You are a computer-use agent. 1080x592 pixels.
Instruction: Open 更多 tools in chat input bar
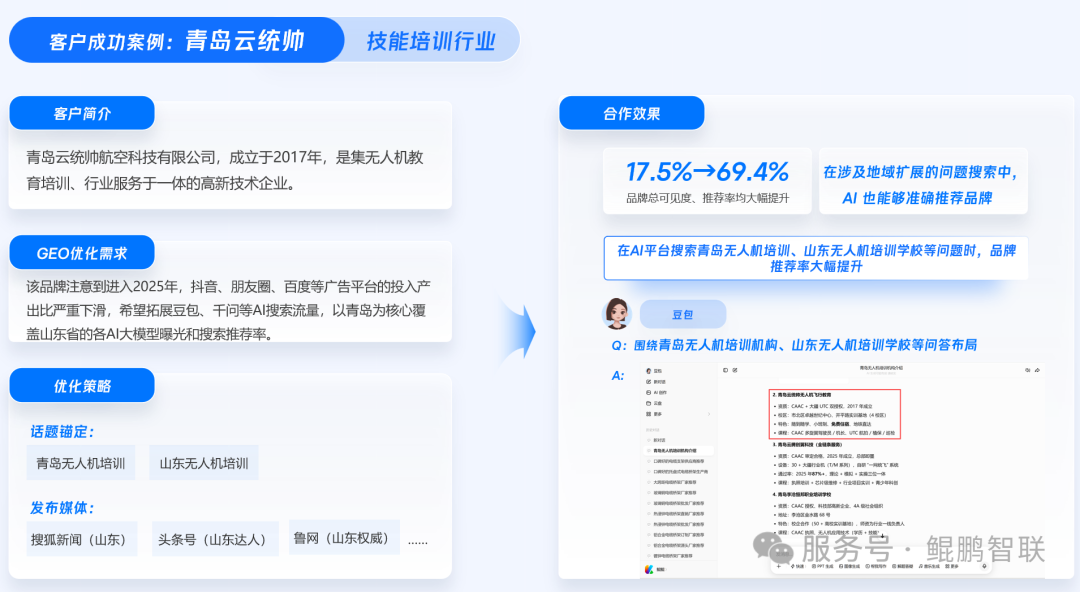pyautogui.click(x=952, y=566)
